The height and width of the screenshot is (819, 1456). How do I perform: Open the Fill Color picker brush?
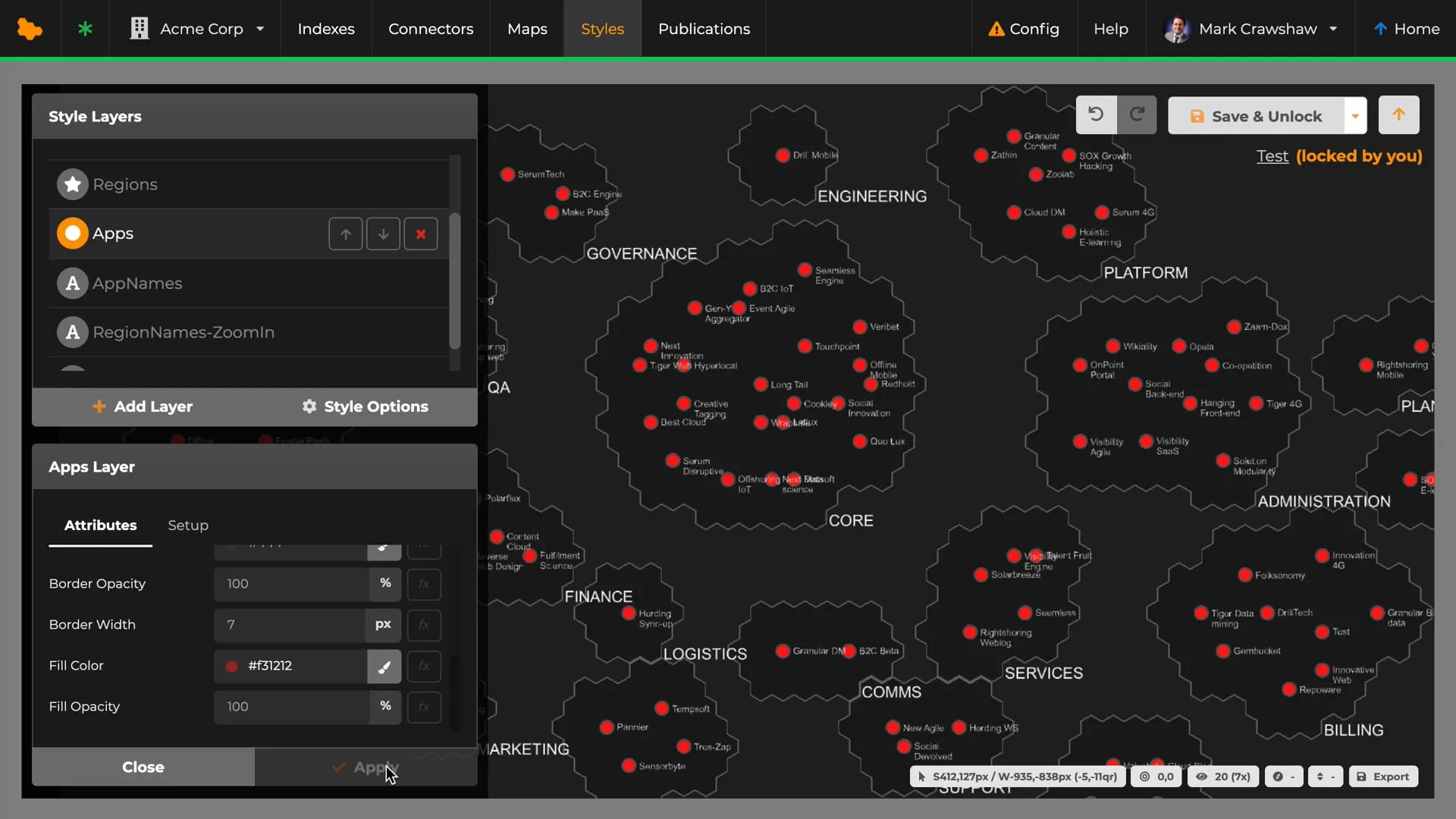(x=384, y=667)
